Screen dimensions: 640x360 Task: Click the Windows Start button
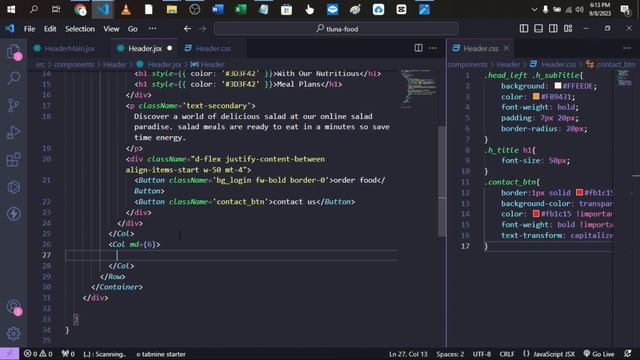pyautogui.click(x=11, y=9)
